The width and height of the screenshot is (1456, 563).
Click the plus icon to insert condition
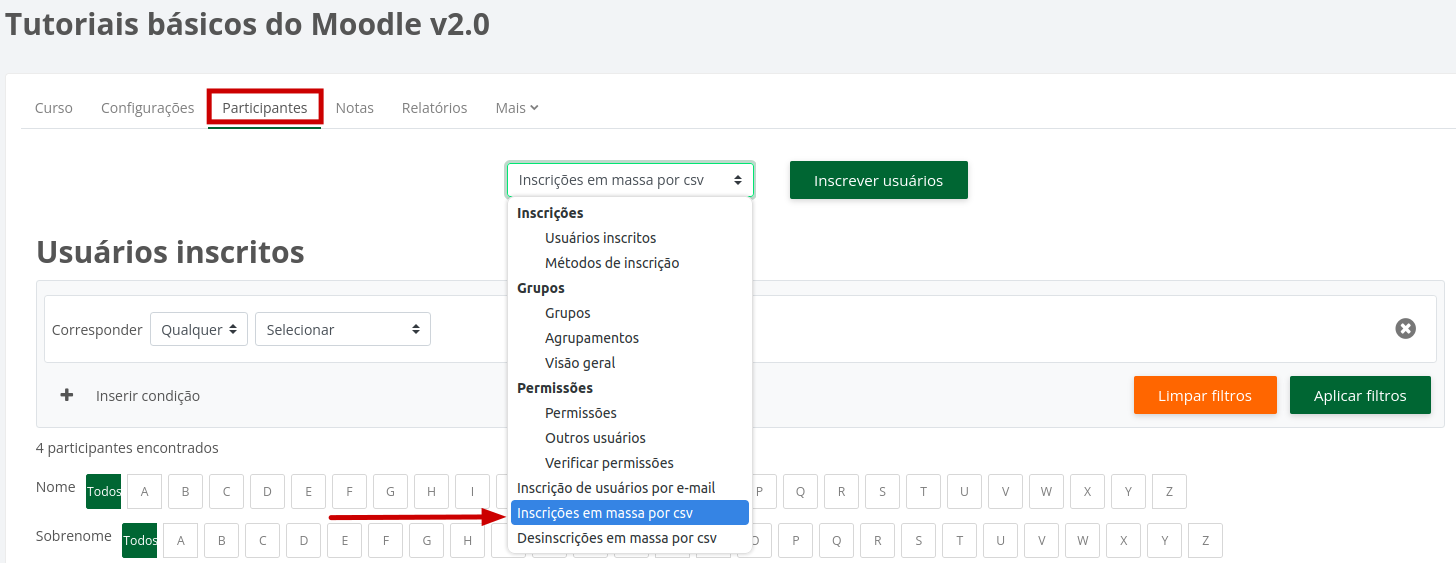coord(67,395)
